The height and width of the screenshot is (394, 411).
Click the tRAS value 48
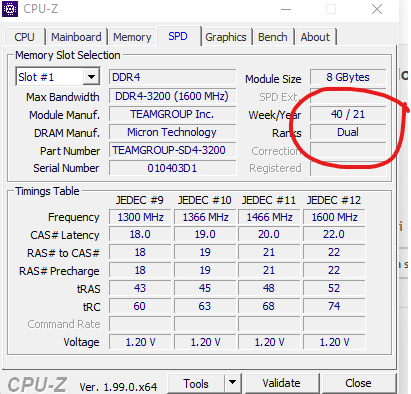tap(269, 288)
